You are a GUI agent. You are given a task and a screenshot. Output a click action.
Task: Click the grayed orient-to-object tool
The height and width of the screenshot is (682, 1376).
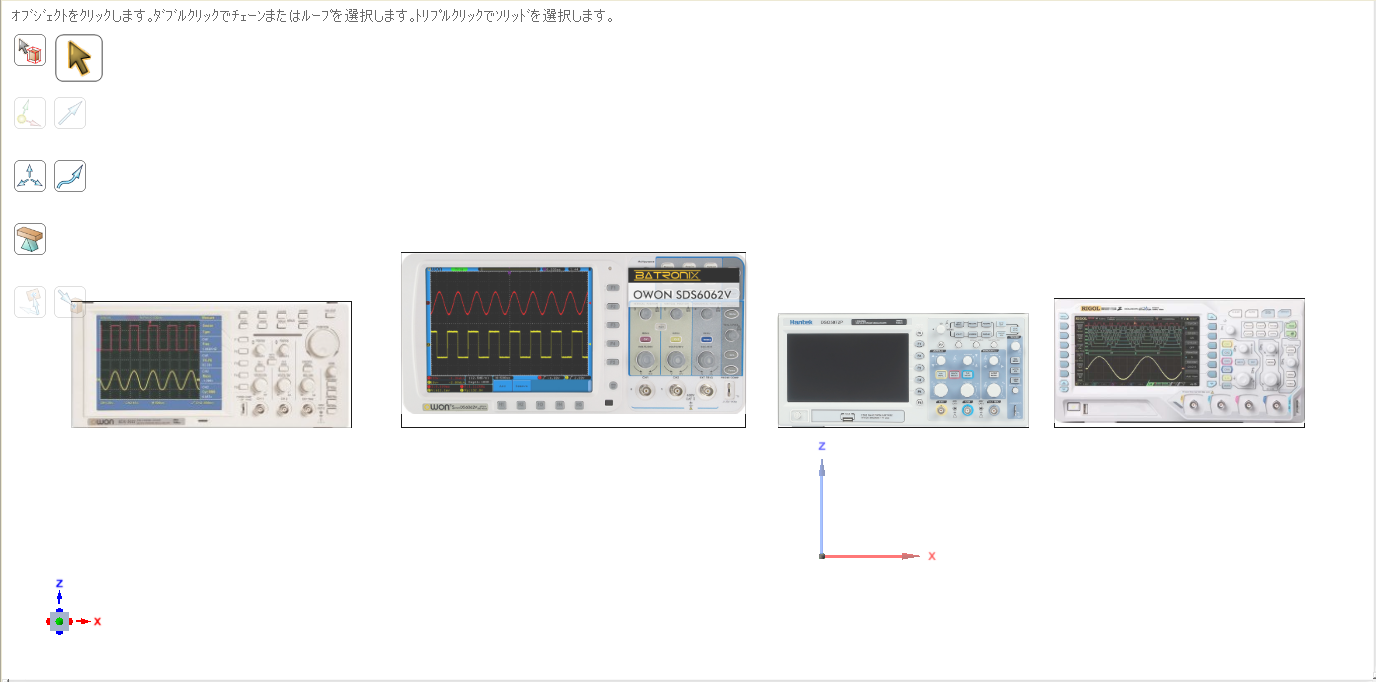(30, 302)
